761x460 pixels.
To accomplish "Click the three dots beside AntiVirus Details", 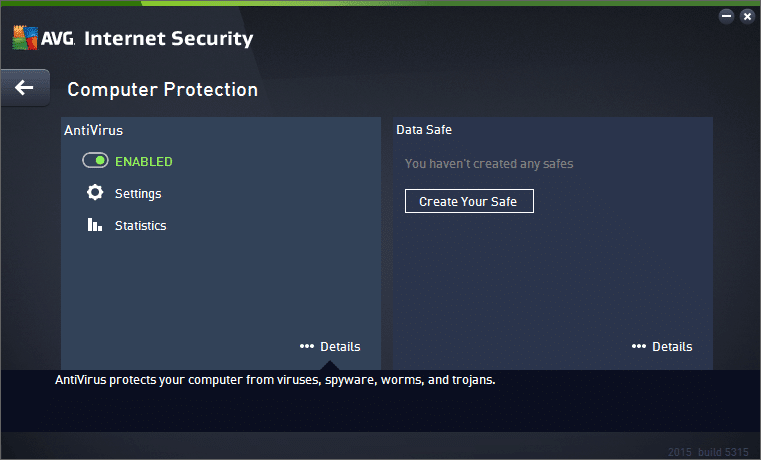I will tap(306, 346).
